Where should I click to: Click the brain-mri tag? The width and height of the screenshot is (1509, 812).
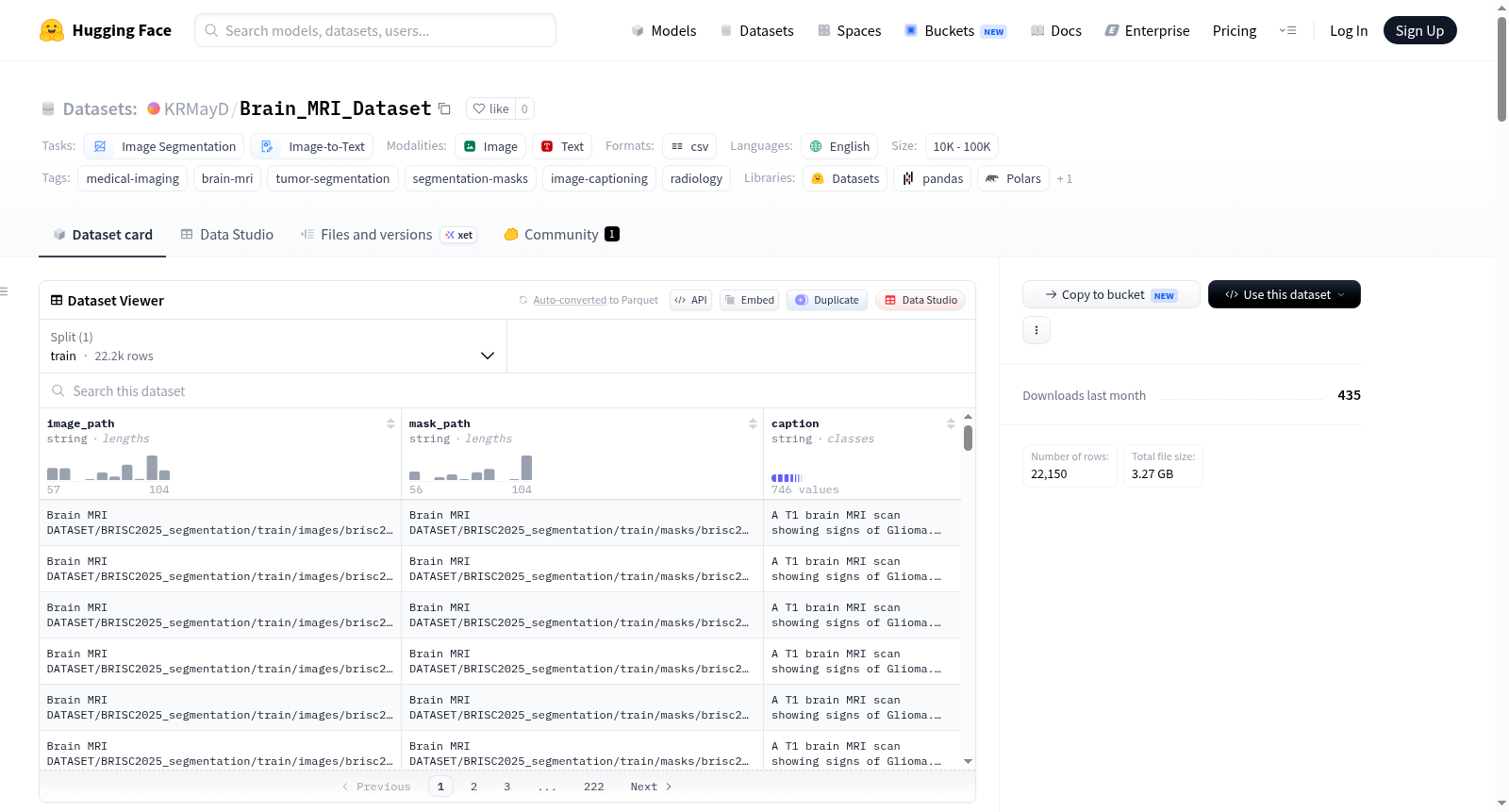click(x=227, y=178)
